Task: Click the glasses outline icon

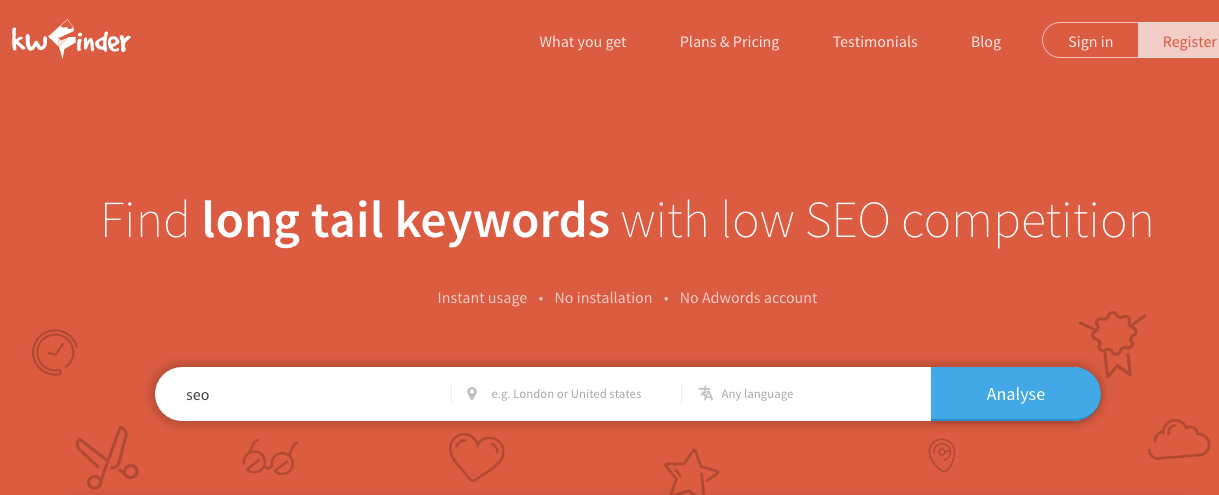Action: point(270,459)
